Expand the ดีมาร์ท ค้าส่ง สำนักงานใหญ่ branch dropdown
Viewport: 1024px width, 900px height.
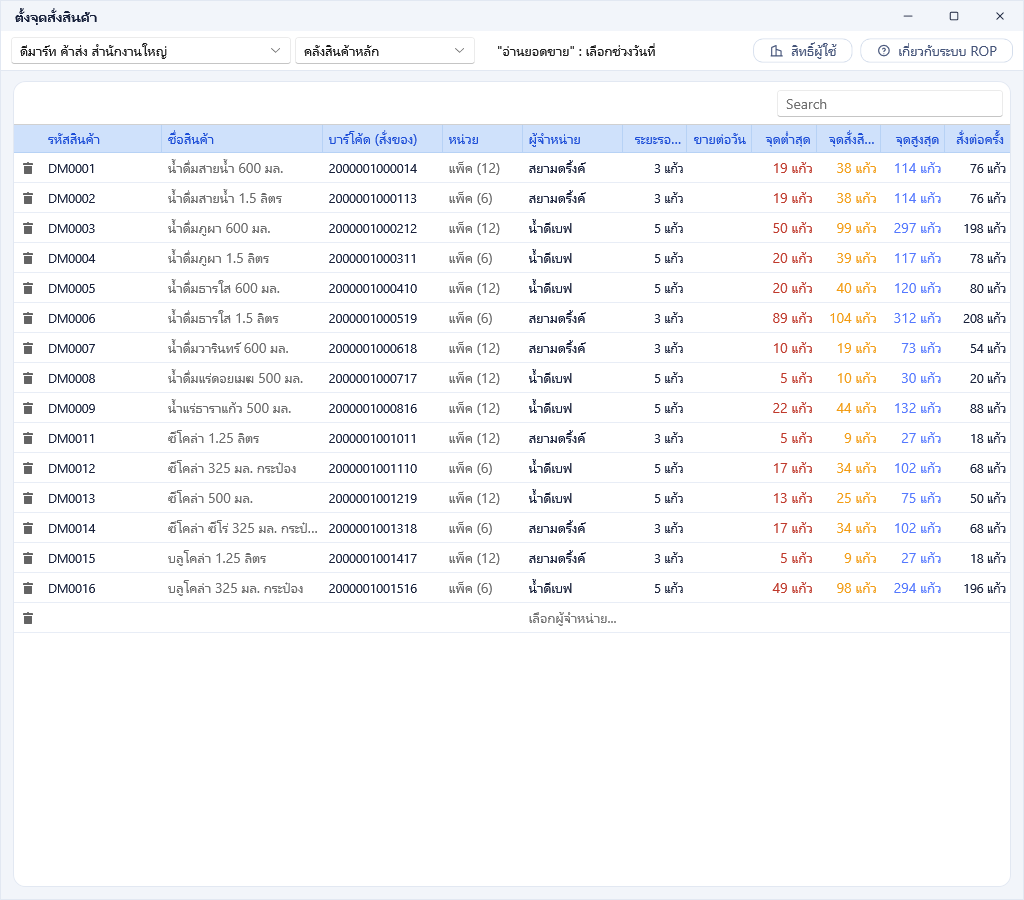point(151,51)
